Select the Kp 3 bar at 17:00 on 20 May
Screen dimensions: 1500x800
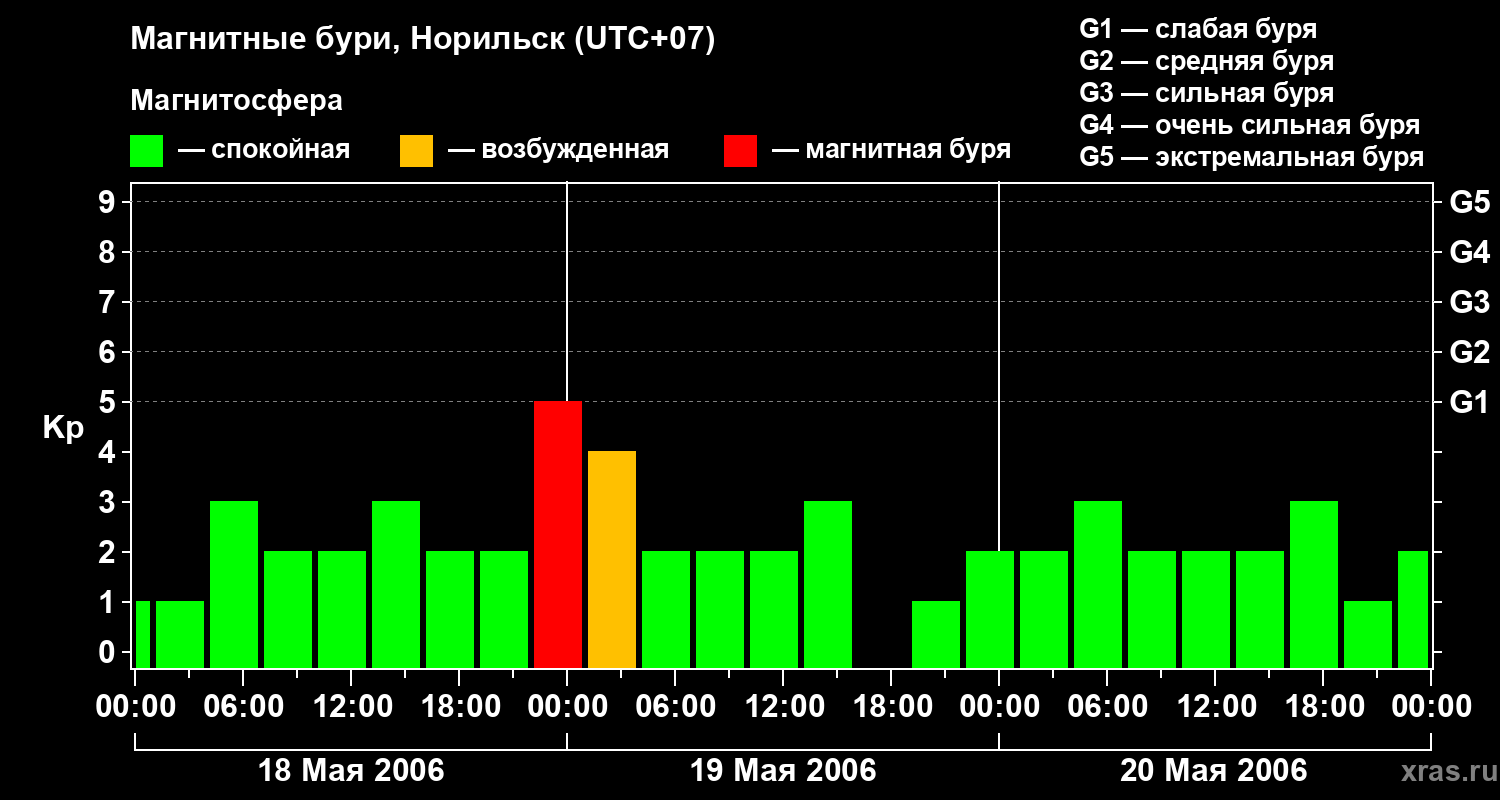pos(1314,584)
